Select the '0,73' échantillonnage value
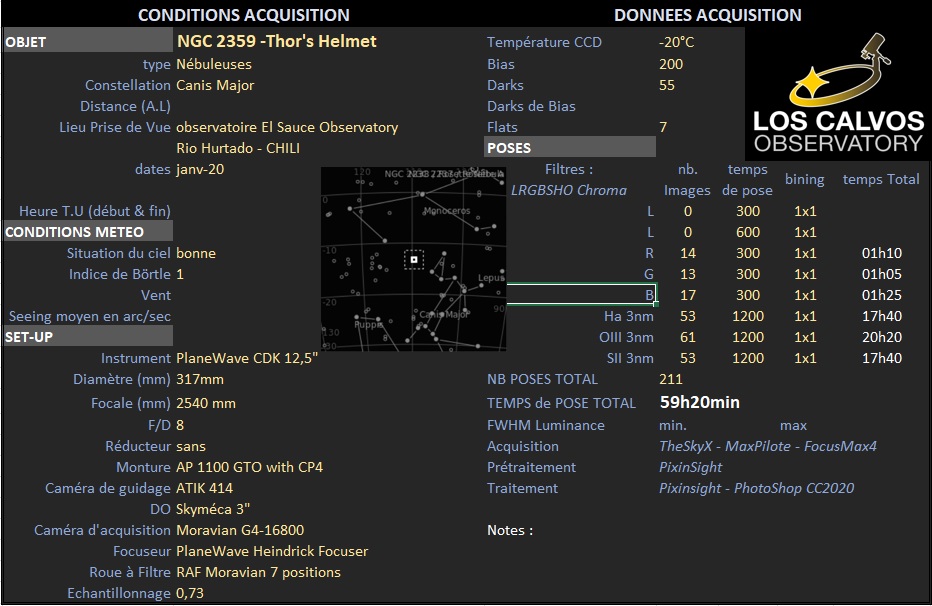The image size is (932, 606). pyautogui.click(x=190, y=593)
